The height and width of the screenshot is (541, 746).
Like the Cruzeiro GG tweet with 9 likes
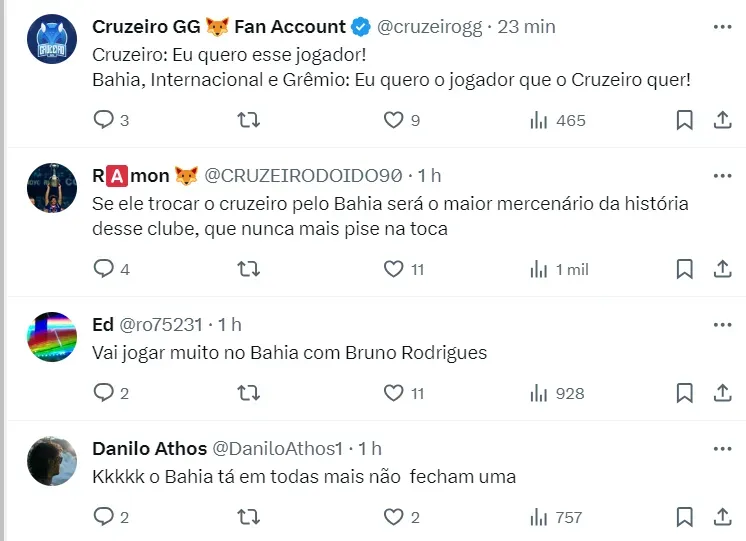click(x=394, y=121)
